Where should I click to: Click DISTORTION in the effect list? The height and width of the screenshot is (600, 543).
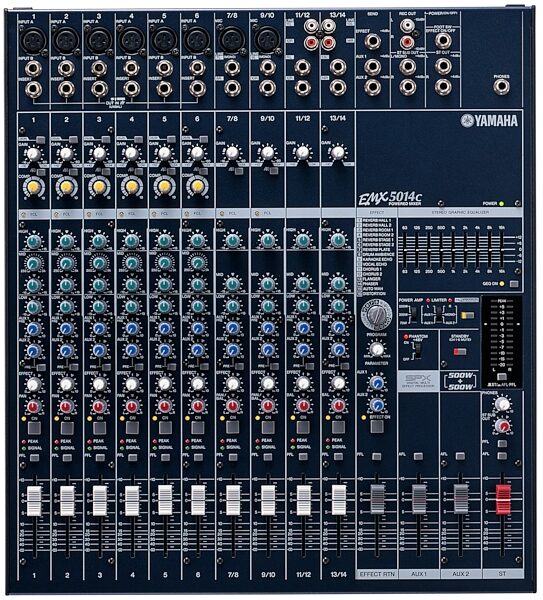tap(374, 293)
